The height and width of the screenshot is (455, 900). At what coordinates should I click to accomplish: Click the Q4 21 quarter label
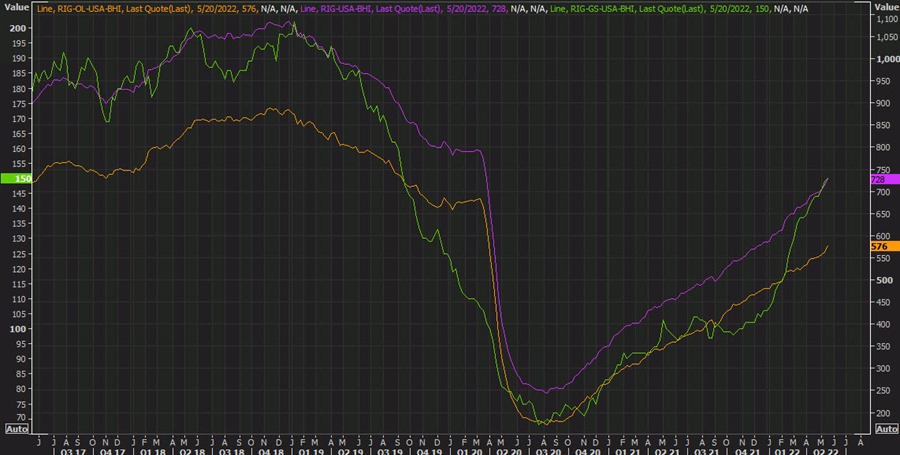748,451
